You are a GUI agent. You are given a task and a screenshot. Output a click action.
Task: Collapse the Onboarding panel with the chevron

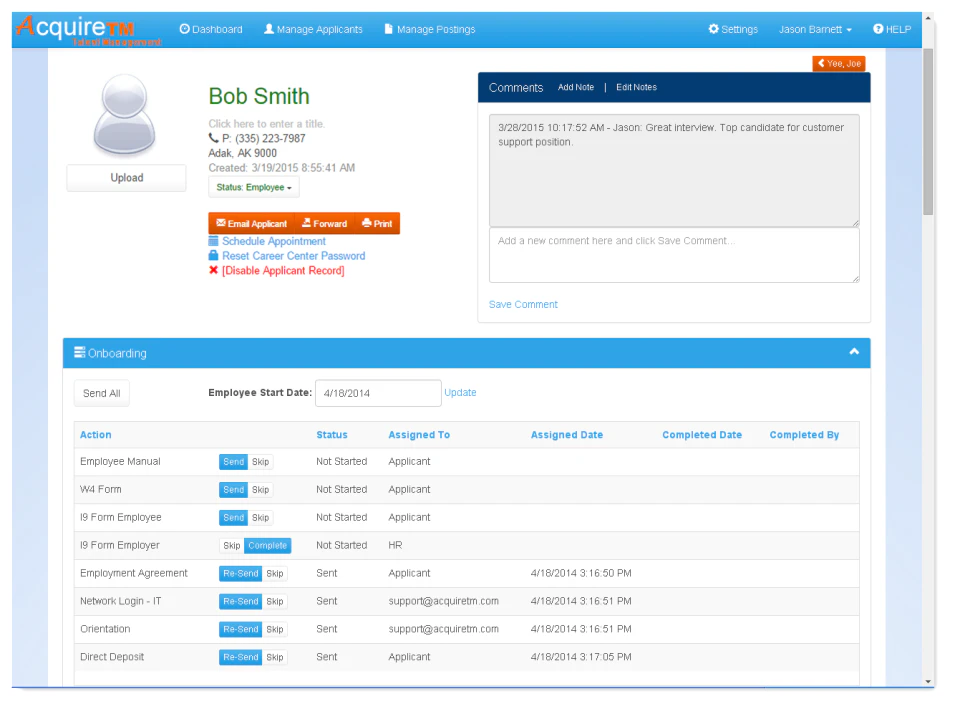[x=854, y=352]
